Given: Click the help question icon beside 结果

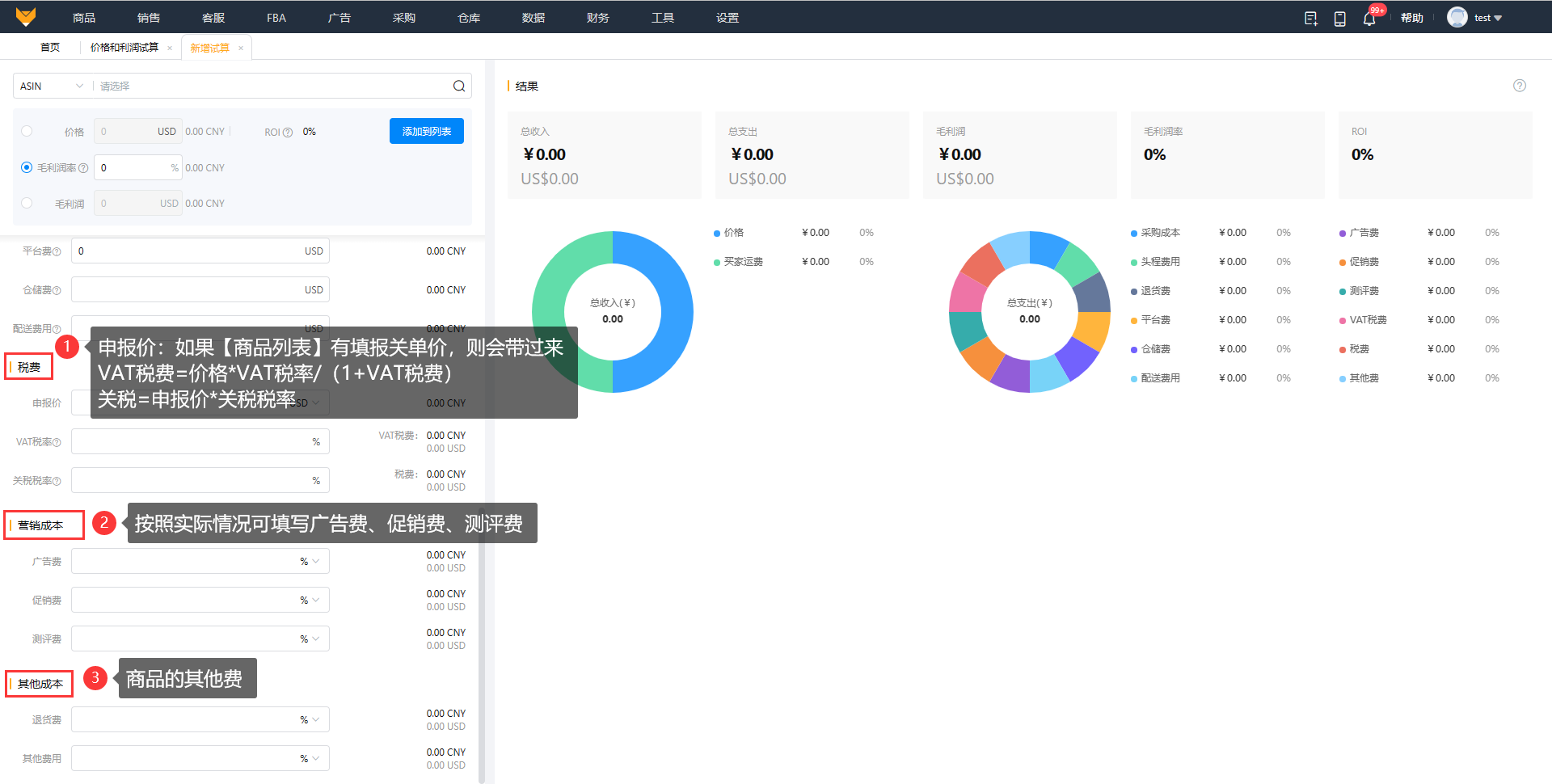Looking at the screenshot, I should click(1519, 86).
